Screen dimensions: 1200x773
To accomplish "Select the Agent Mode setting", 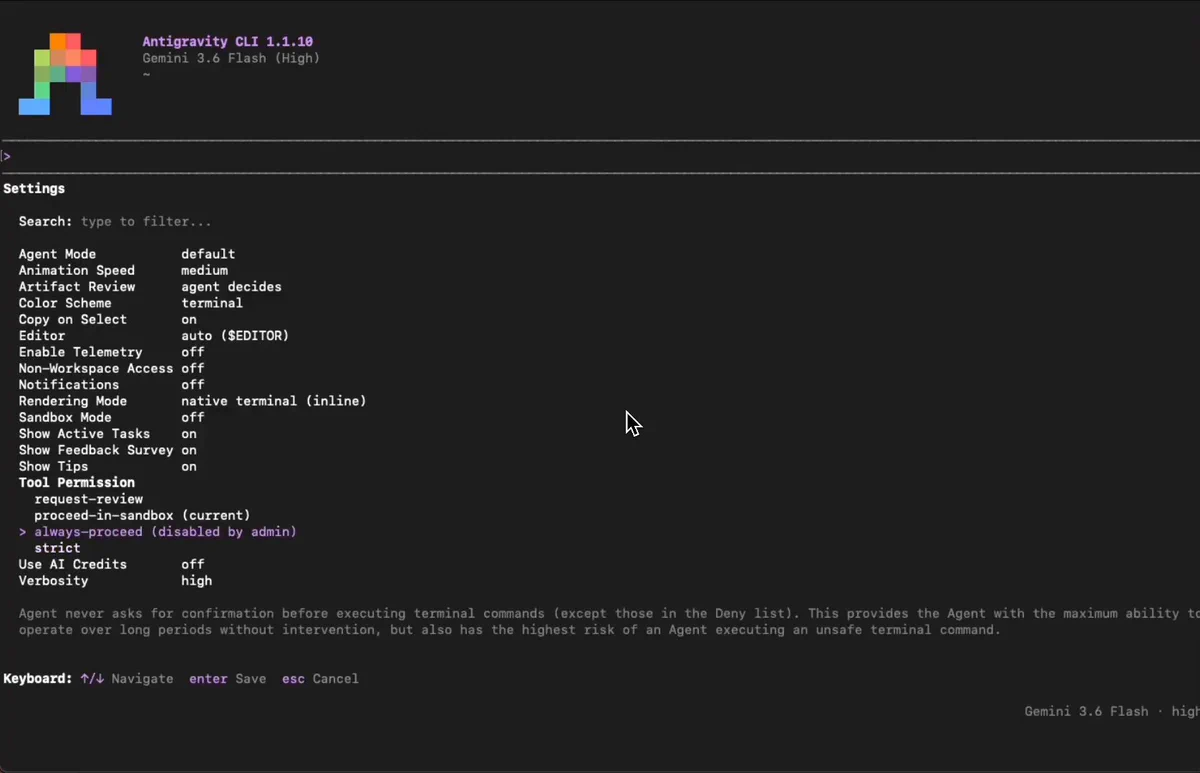I will point(127,254).
